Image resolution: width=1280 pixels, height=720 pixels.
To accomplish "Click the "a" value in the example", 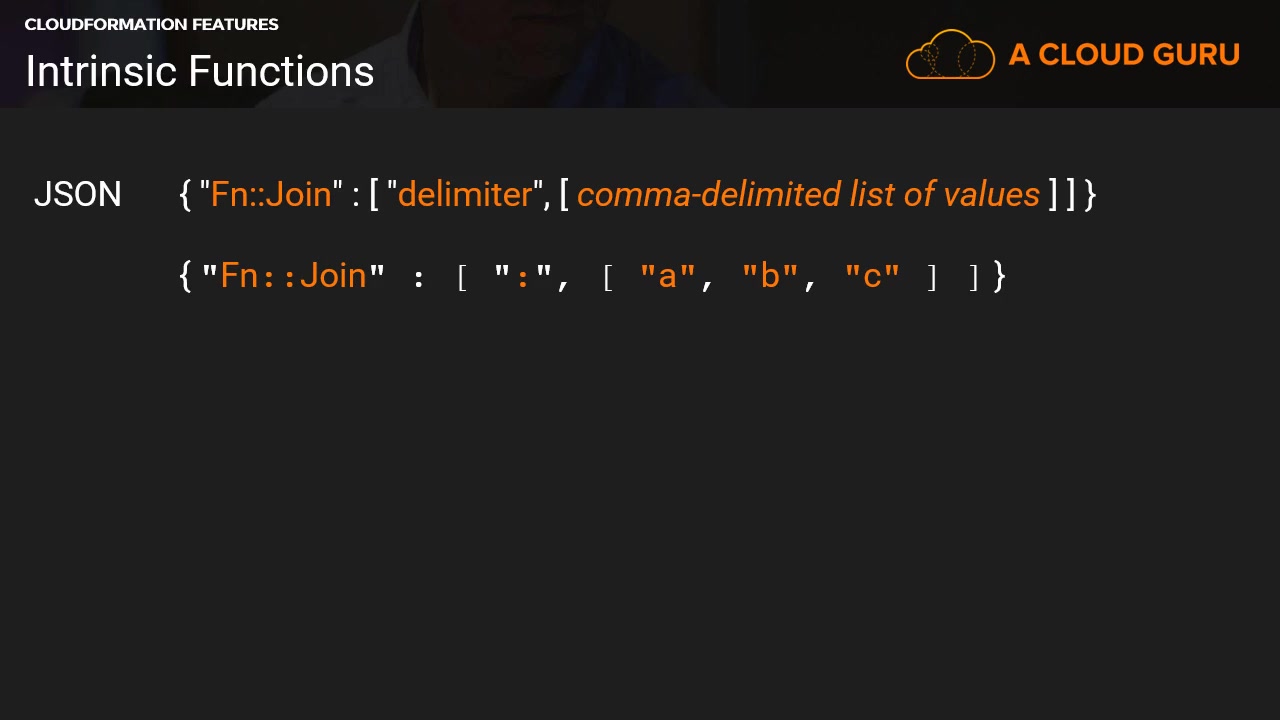I will point(667,276).
